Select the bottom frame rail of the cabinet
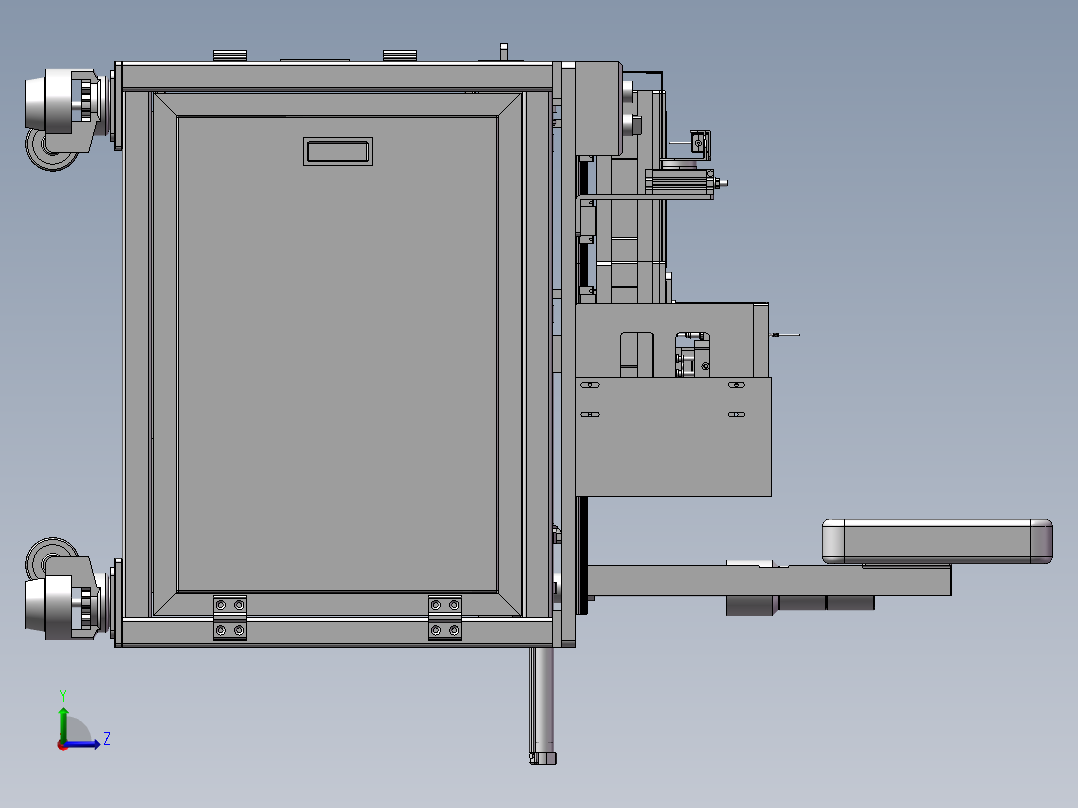The width and height of the screenshot is (1078, 808). [x=337, y=631]
